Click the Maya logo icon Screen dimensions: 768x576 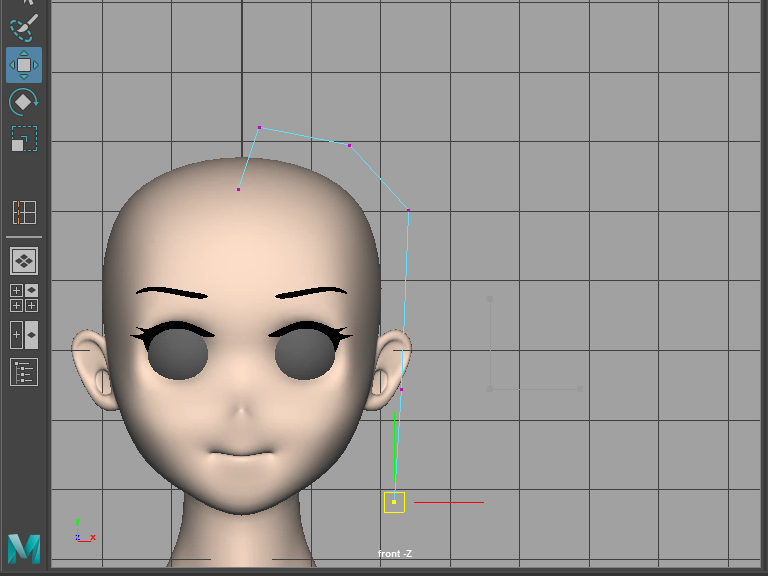point(24,548)
